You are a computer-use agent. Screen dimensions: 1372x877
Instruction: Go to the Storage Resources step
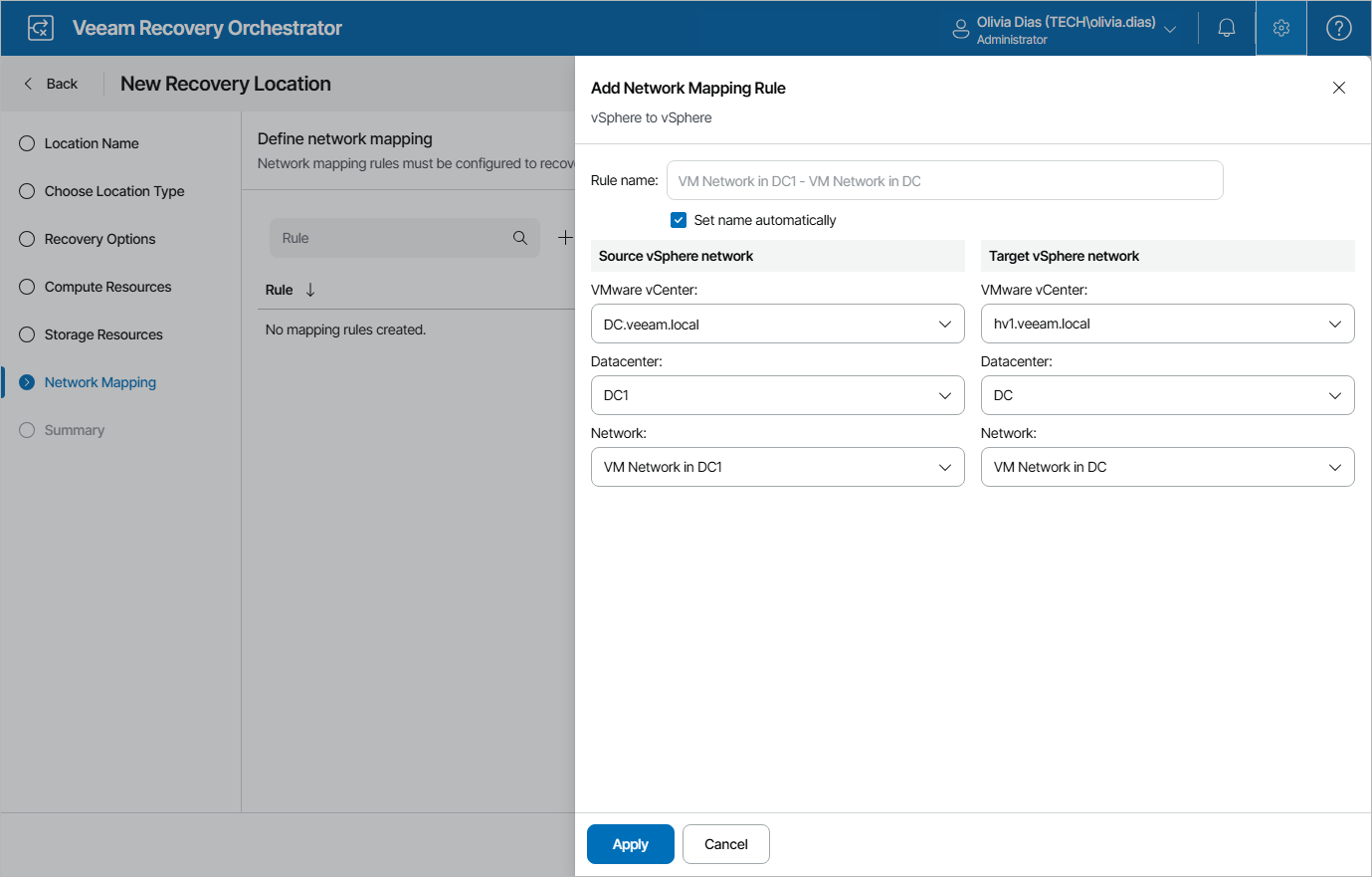coord(103,334)
